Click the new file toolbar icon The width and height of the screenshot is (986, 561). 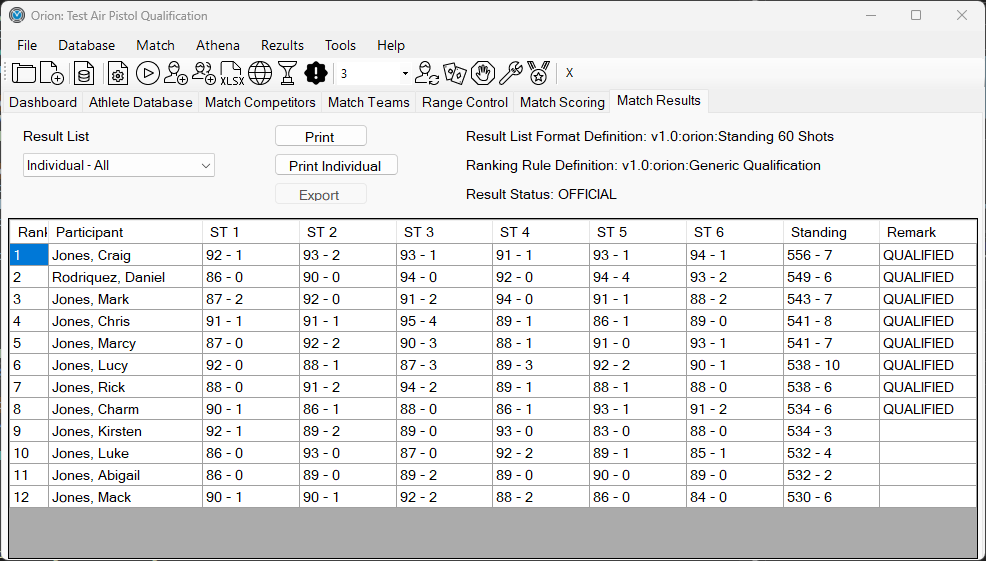pos(52,73)
